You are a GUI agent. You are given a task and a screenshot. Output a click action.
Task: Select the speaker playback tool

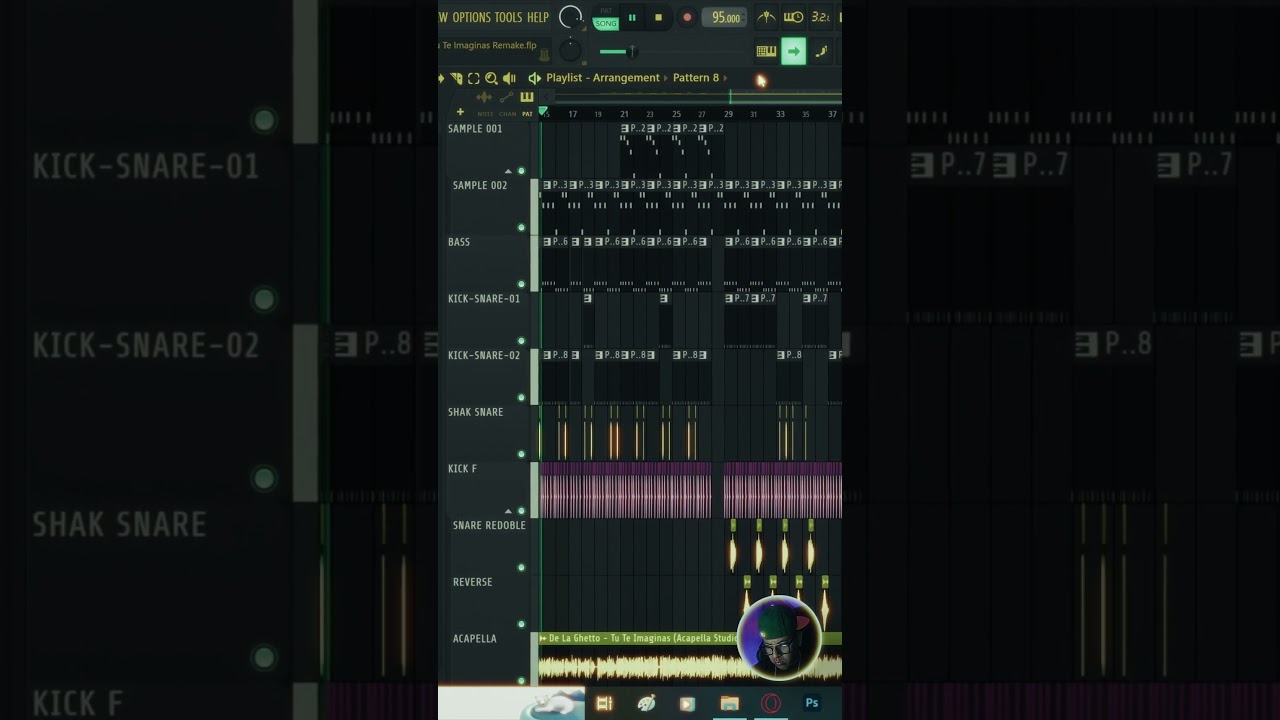[509, 78]
